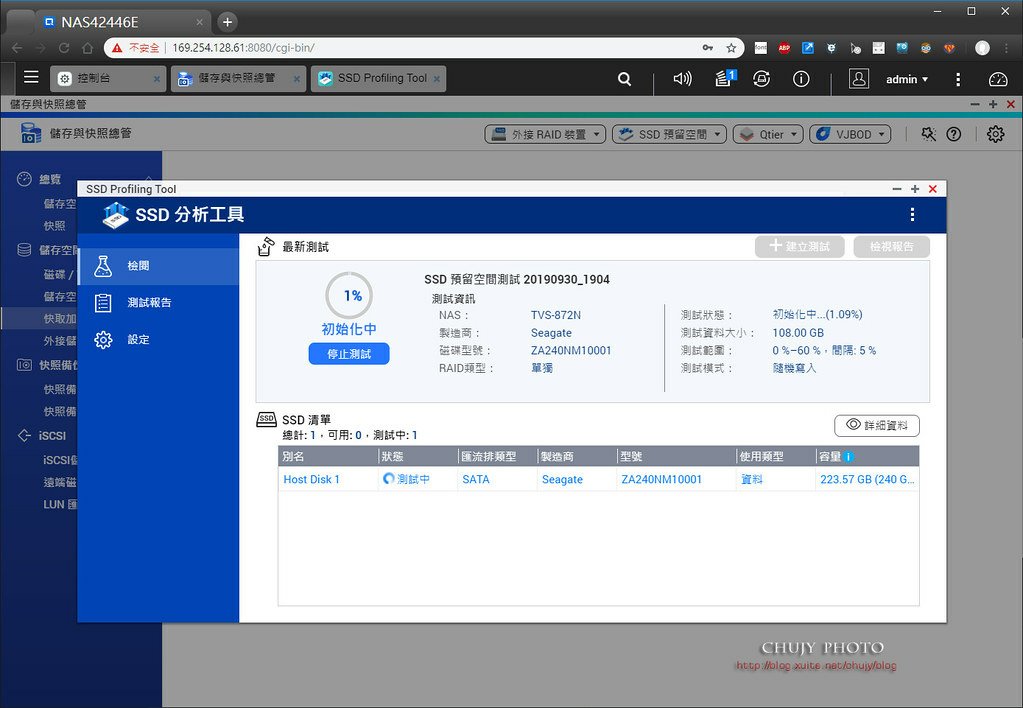Viewport: 1023px width, 708px height.
Task: Expand the 外接 RAID 裝置 dropdown
Action: tap(545, 134)
